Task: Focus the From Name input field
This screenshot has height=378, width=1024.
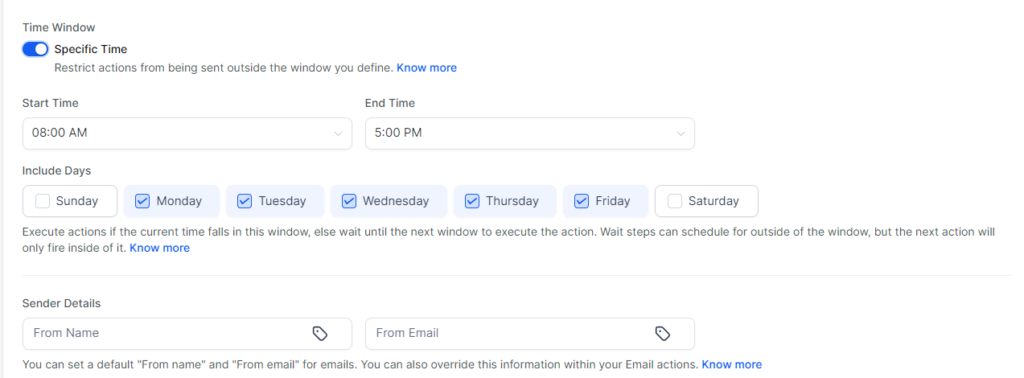Action: 187,334
